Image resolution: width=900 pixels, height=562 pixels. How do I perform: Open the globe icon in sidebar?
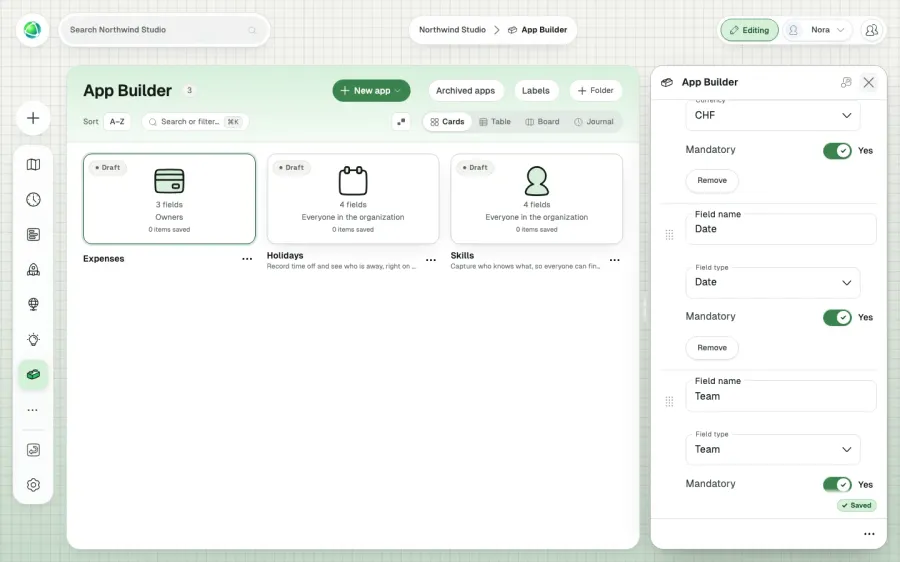[x=33, y=304]
